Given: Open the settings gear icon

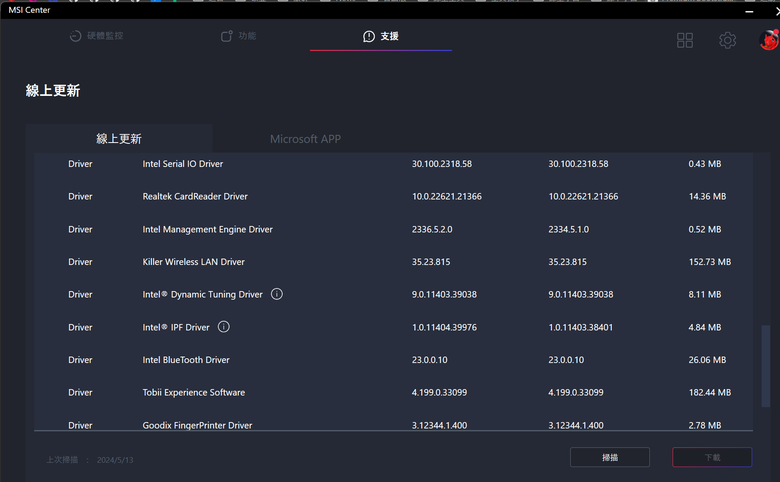Looking at the screenshot, I should [x=727, y=40].
